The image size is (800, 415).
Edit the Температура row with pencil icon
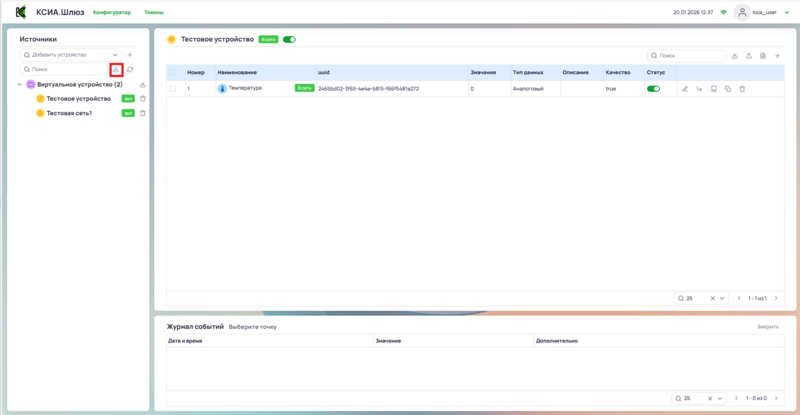pos(685,89)
